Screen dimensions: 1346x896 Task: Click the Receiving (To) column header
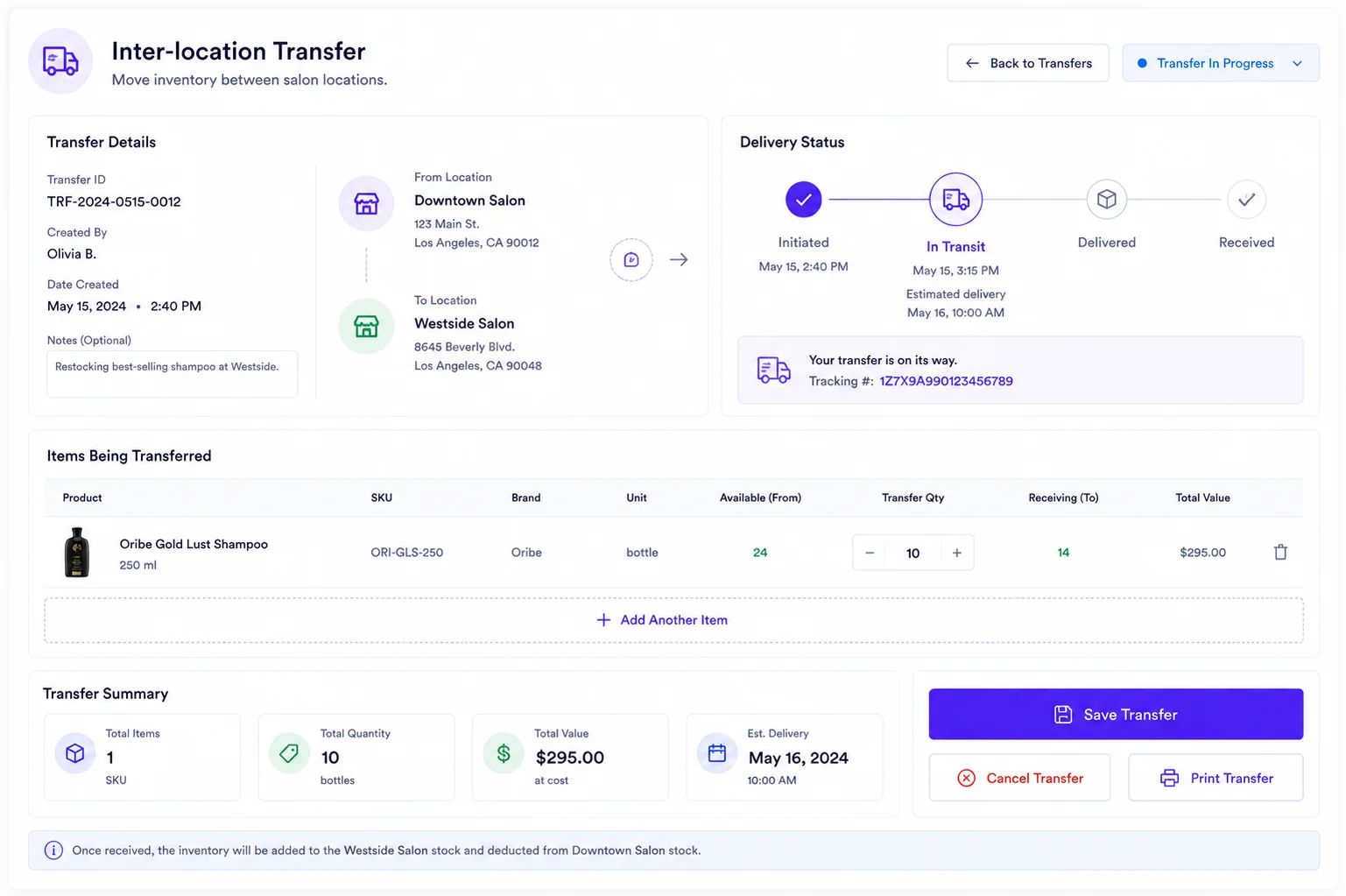(x=1063, y=497)
